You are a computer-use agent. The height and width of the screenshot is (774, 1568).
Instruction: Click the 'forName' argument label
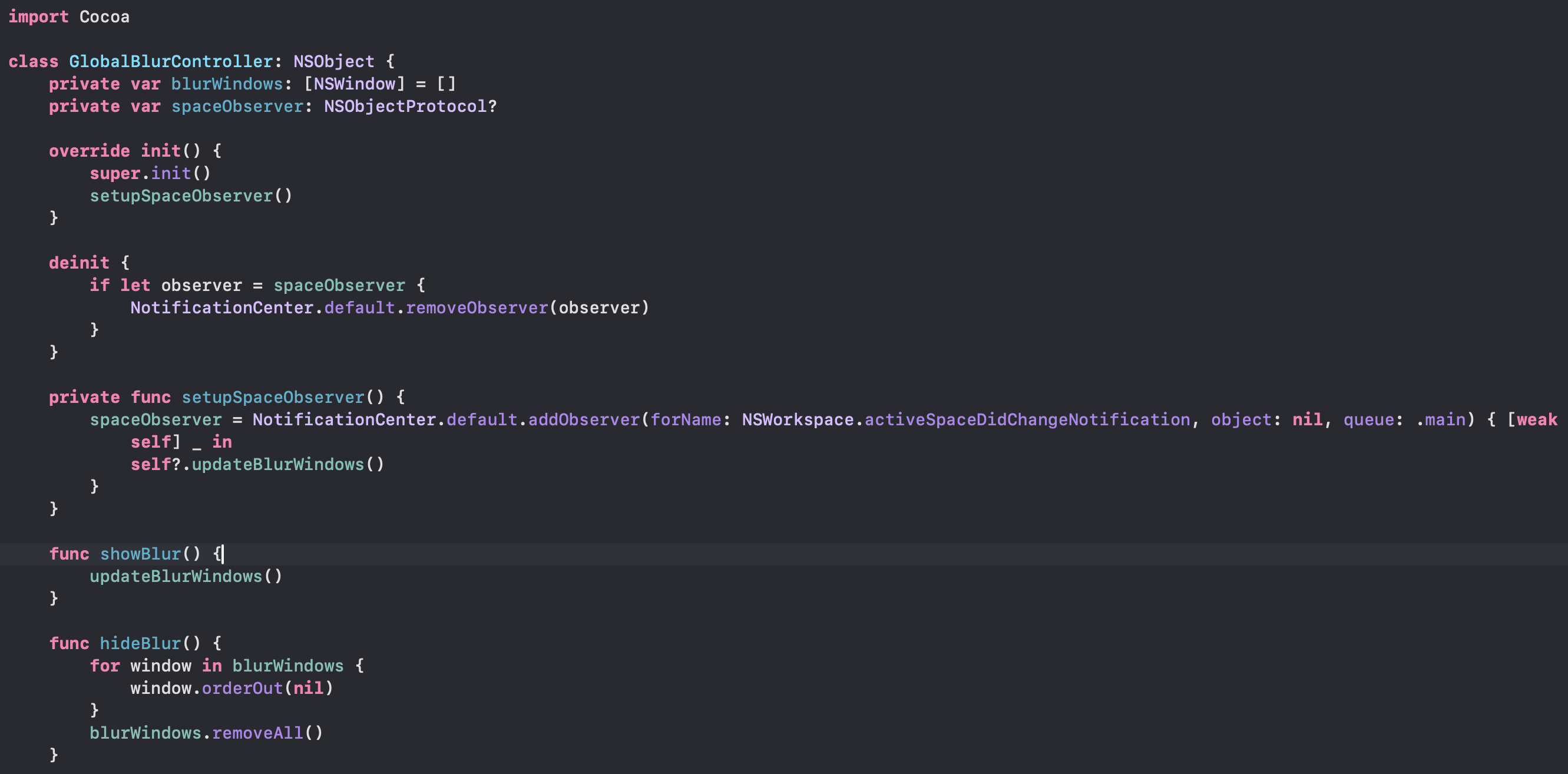(x=686, y=420)
